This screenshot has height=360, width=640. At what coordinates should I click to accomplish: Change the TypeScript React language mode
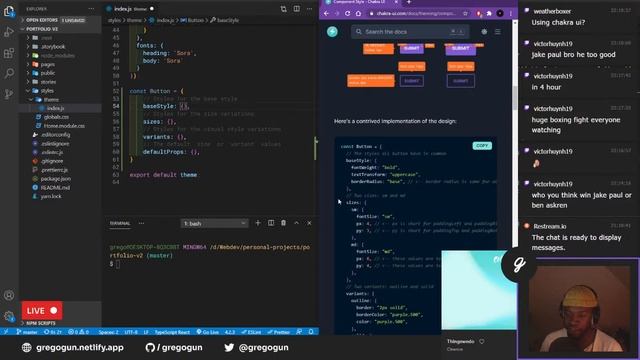[172, 332]
